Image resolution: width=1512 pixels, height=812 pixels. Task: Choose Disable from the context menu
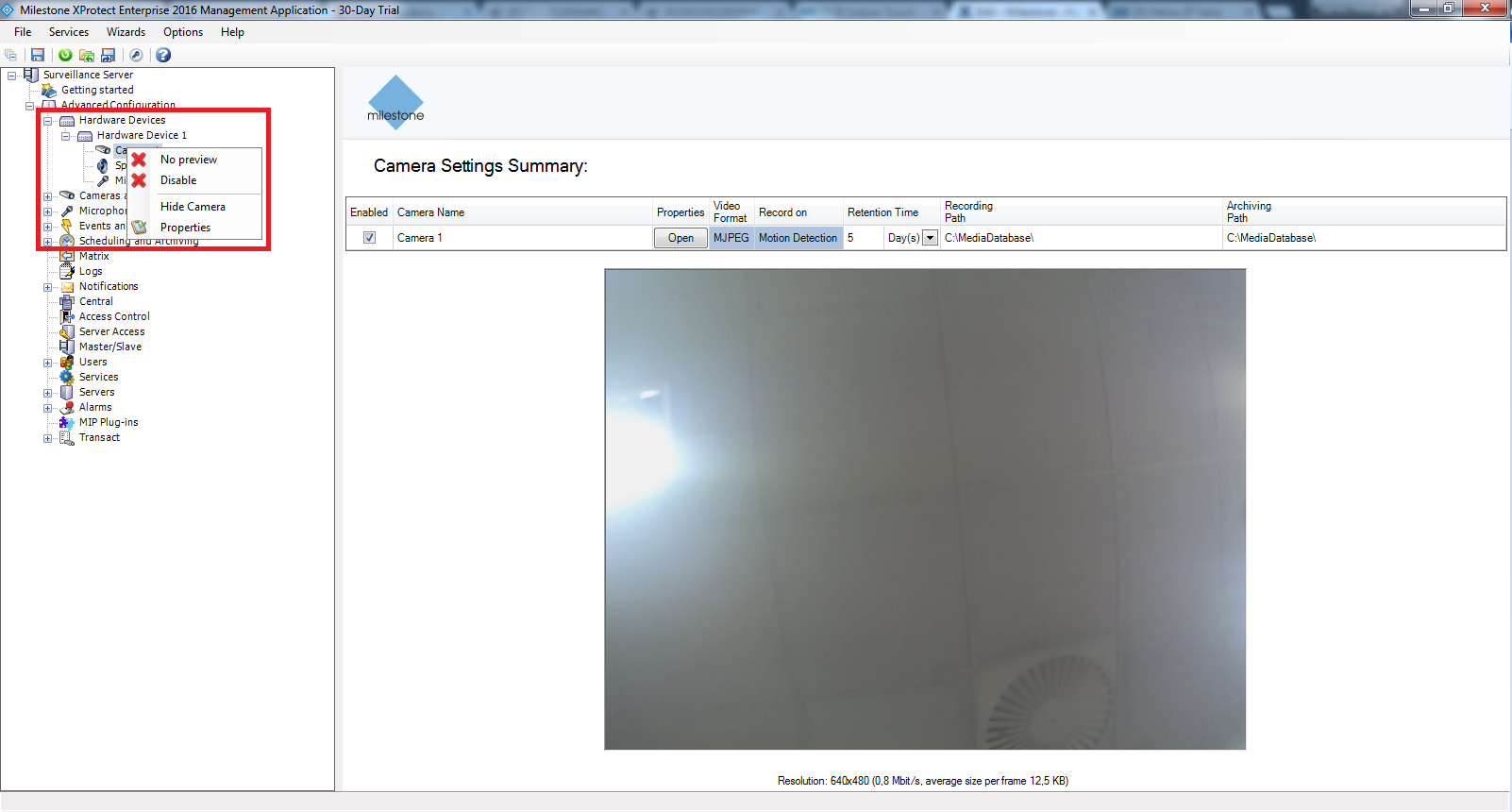point(178,180)
